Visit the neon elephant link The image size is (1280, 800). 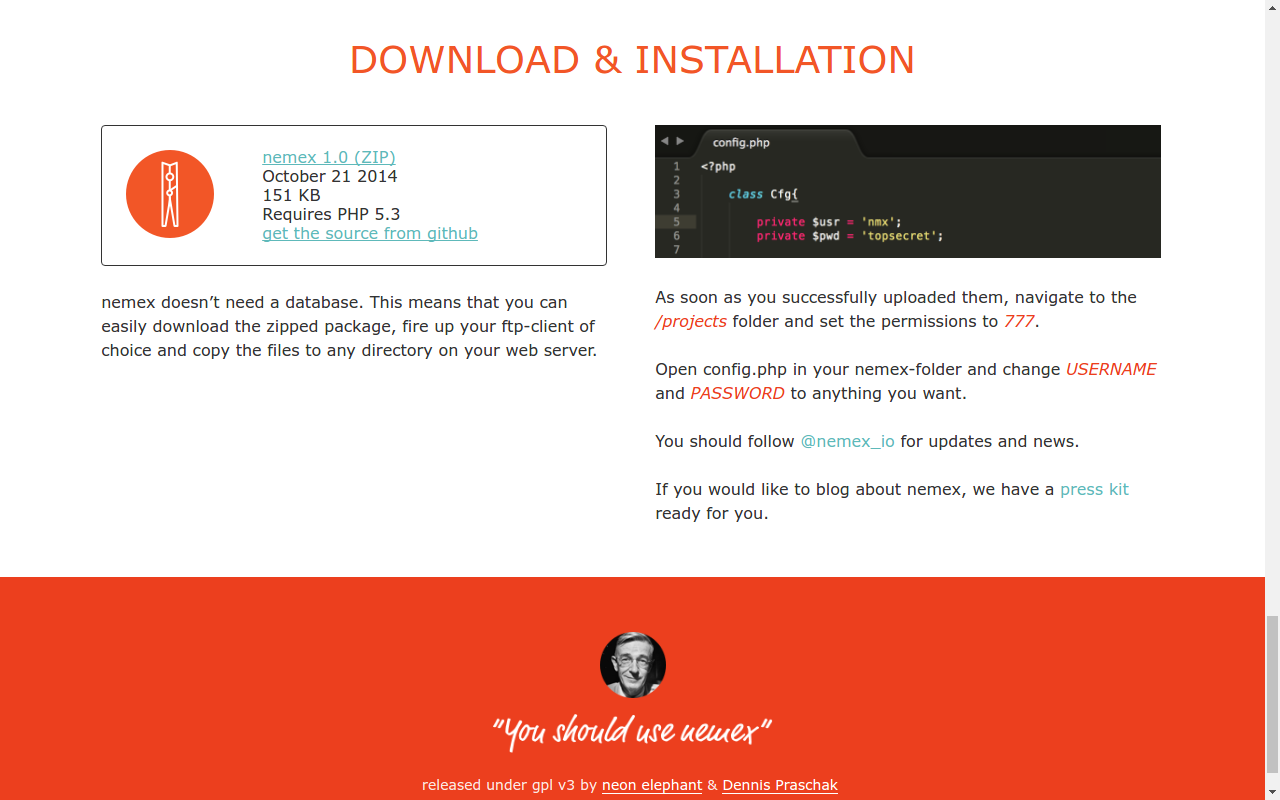coord(651,785)
